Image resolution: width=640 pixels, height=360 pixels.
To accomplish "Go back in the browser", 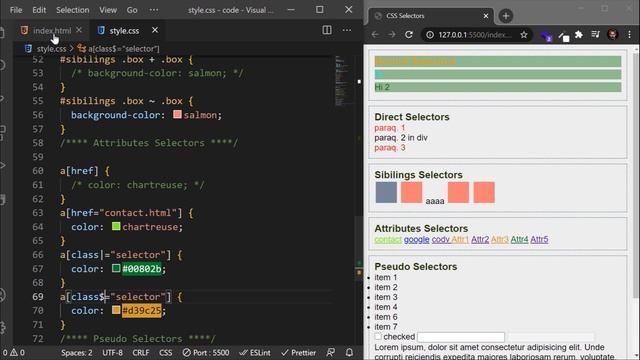I will click(375, 35).
